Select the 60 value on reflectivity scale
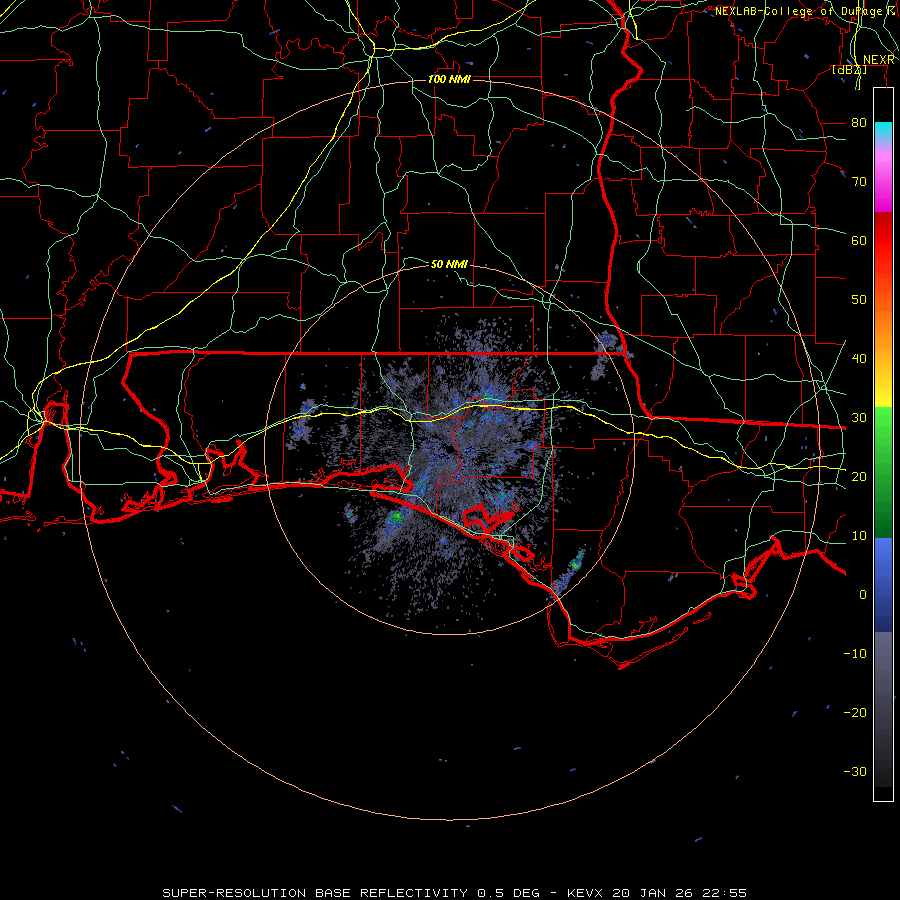900x900 pixels. 859,240
